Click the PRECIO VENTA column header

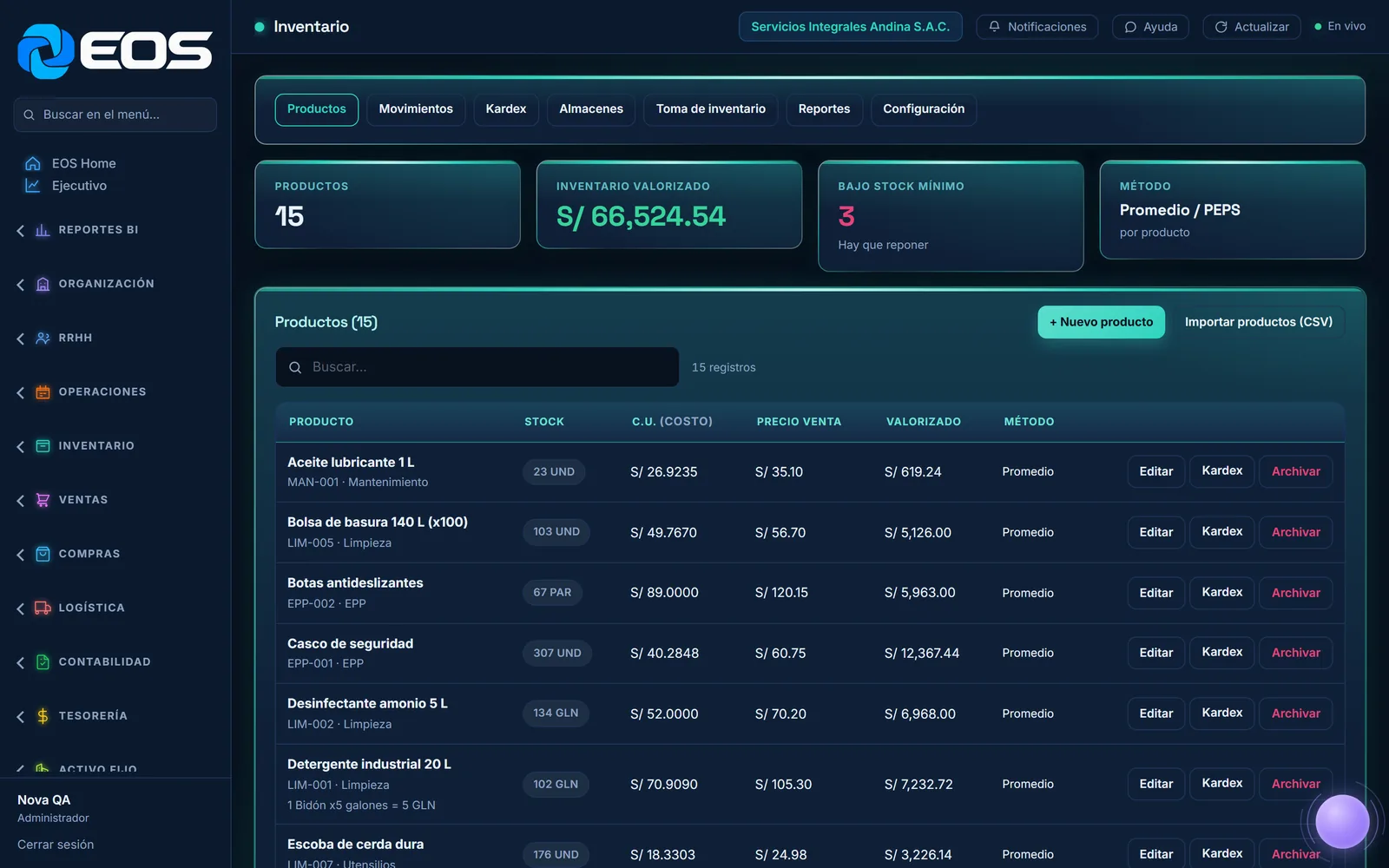(799, 422)
